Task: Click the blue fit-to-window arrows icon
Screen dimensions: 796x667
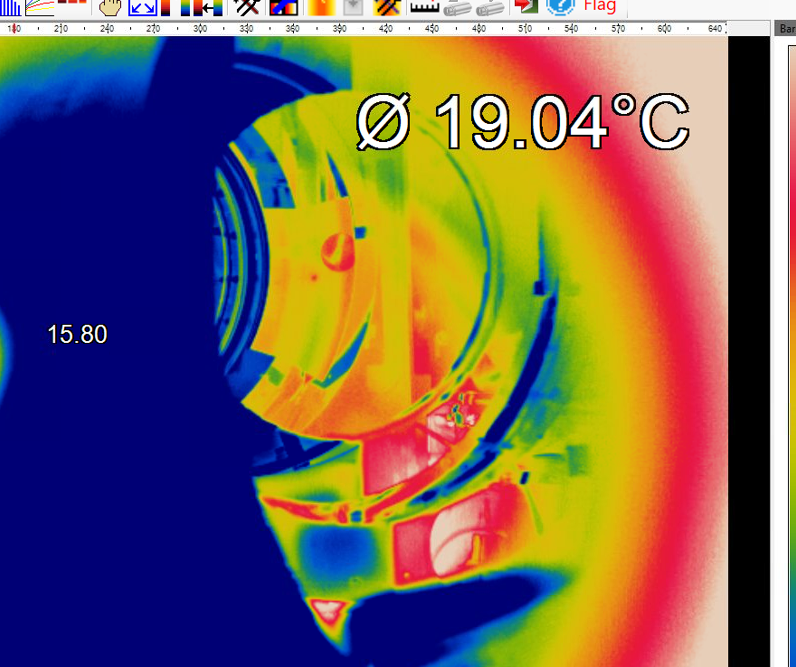Action: (142, 7)
